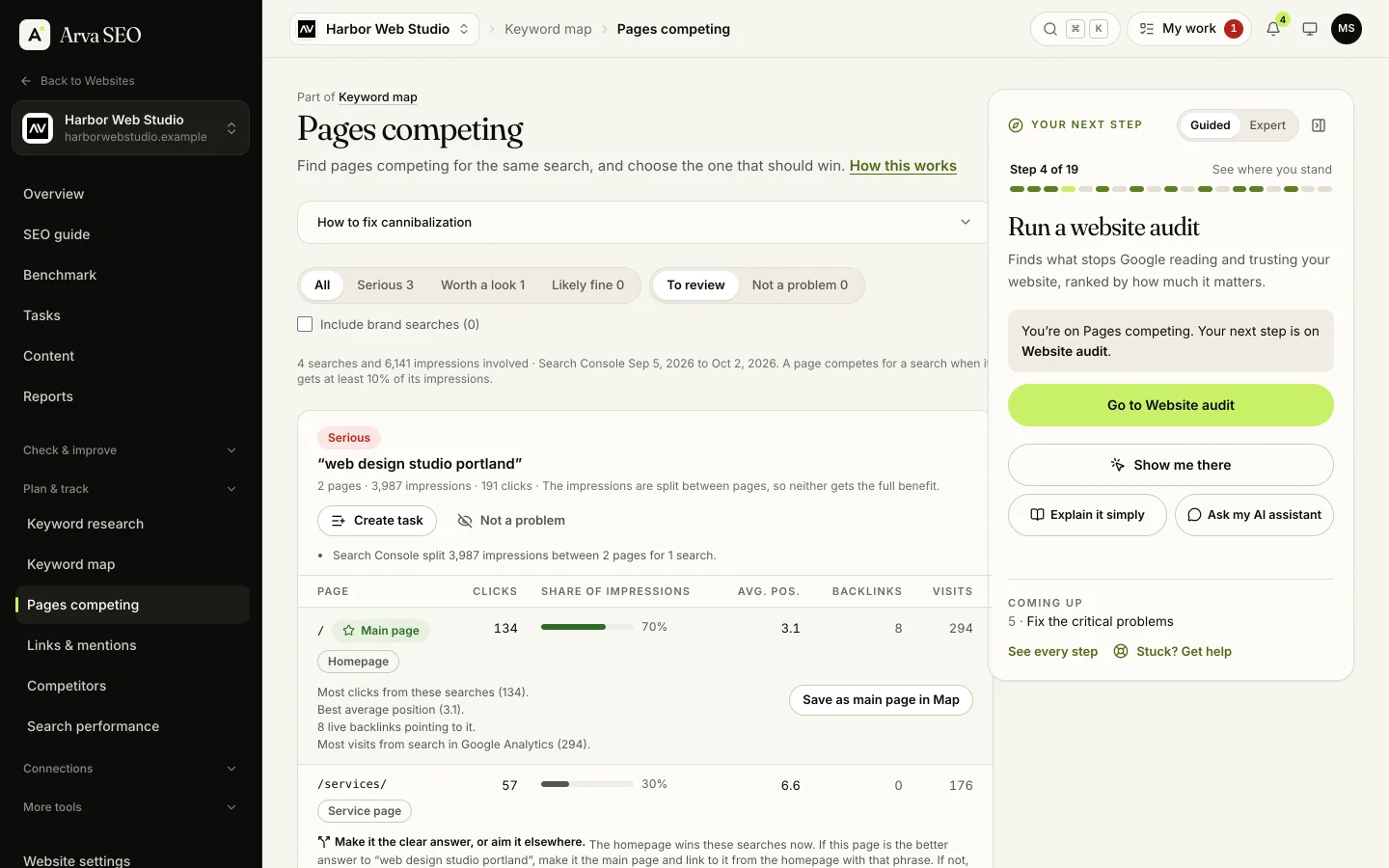Open the MS user avatar menu
Viewport: 1389px width, 868px height.
click(1347, 29)
